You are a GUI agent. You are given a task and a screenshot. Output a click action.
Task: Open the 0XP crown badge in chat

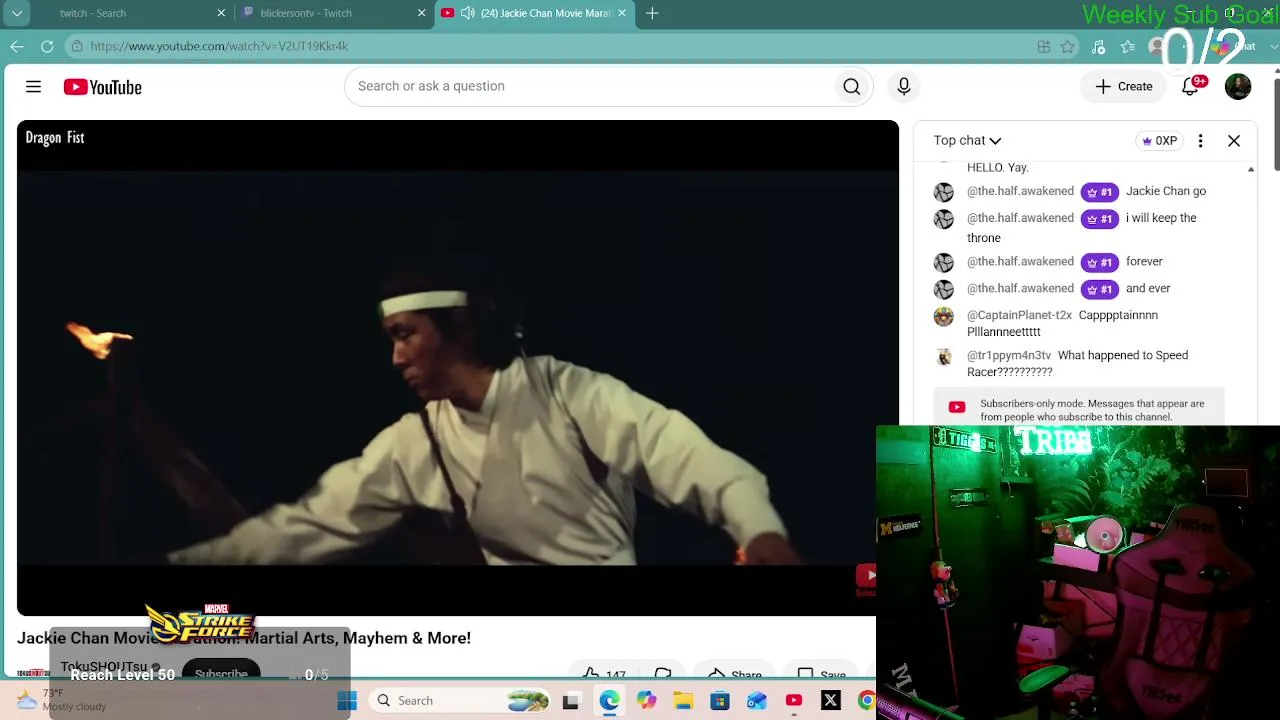(1160, 141)
